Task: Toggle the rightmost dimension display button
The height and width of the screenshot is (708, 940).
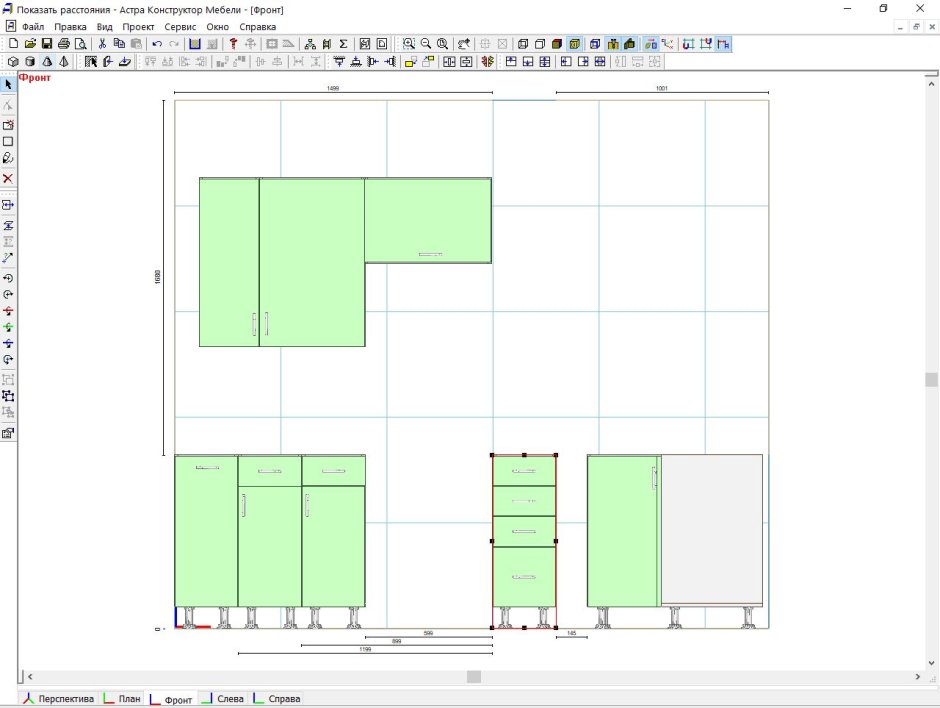Action: coord(724,44)
